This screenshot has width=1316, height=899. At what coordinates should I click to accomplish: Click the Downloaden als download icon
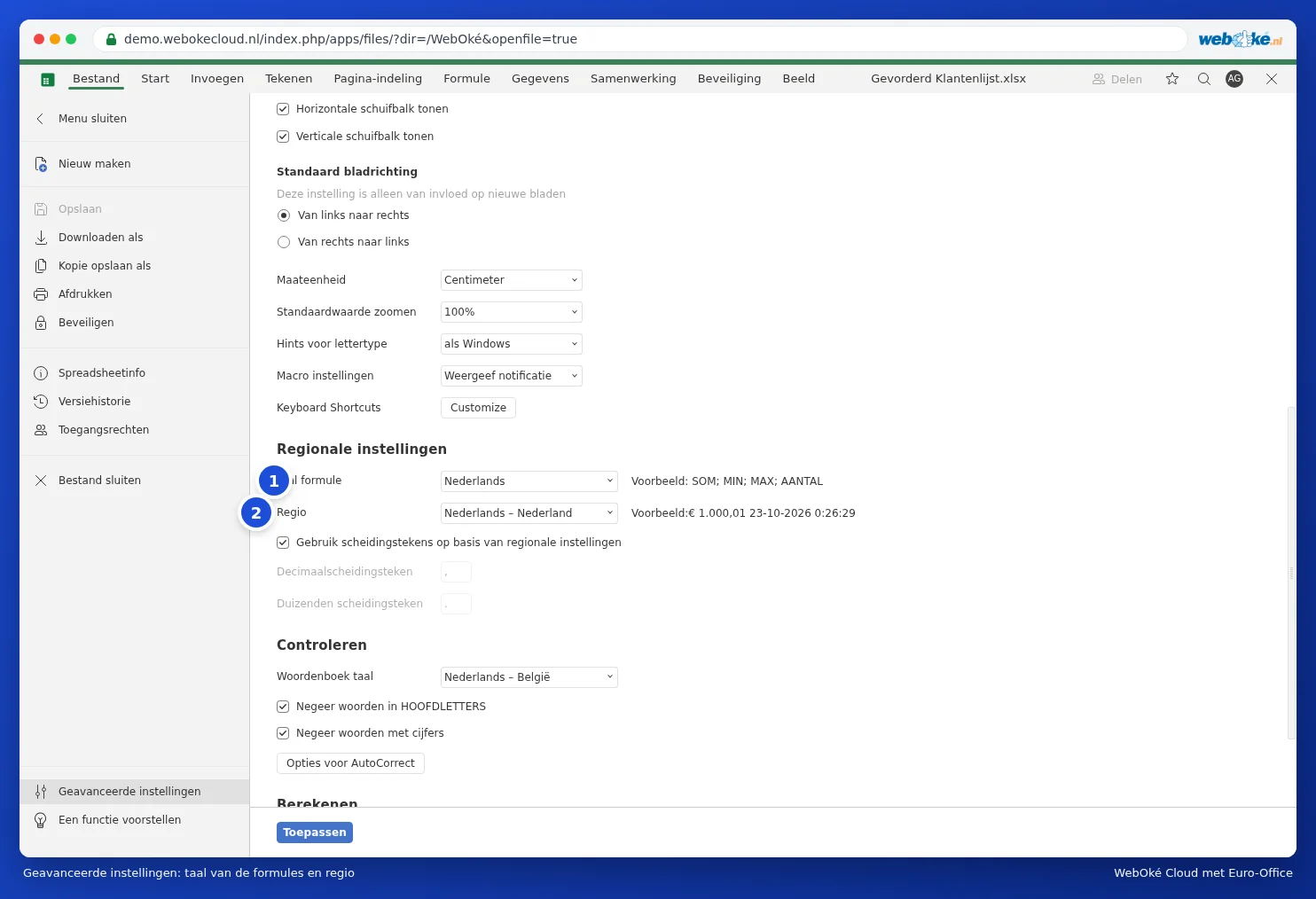pyautogui.click(x=41, y=238)
